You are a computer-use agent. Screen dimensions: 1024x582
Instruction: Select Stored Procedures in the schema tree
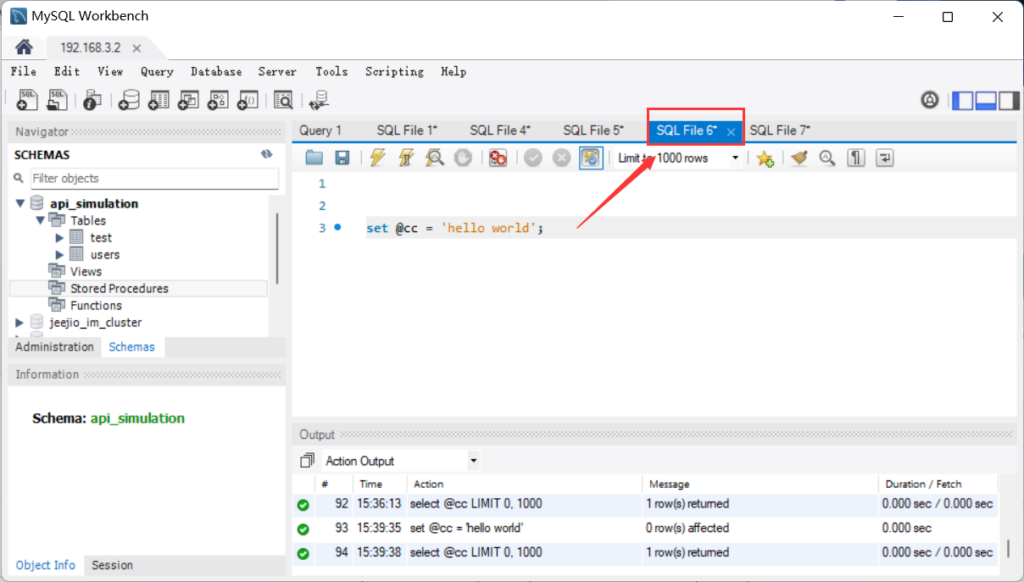pyautogui.click(x=119, y=288)
